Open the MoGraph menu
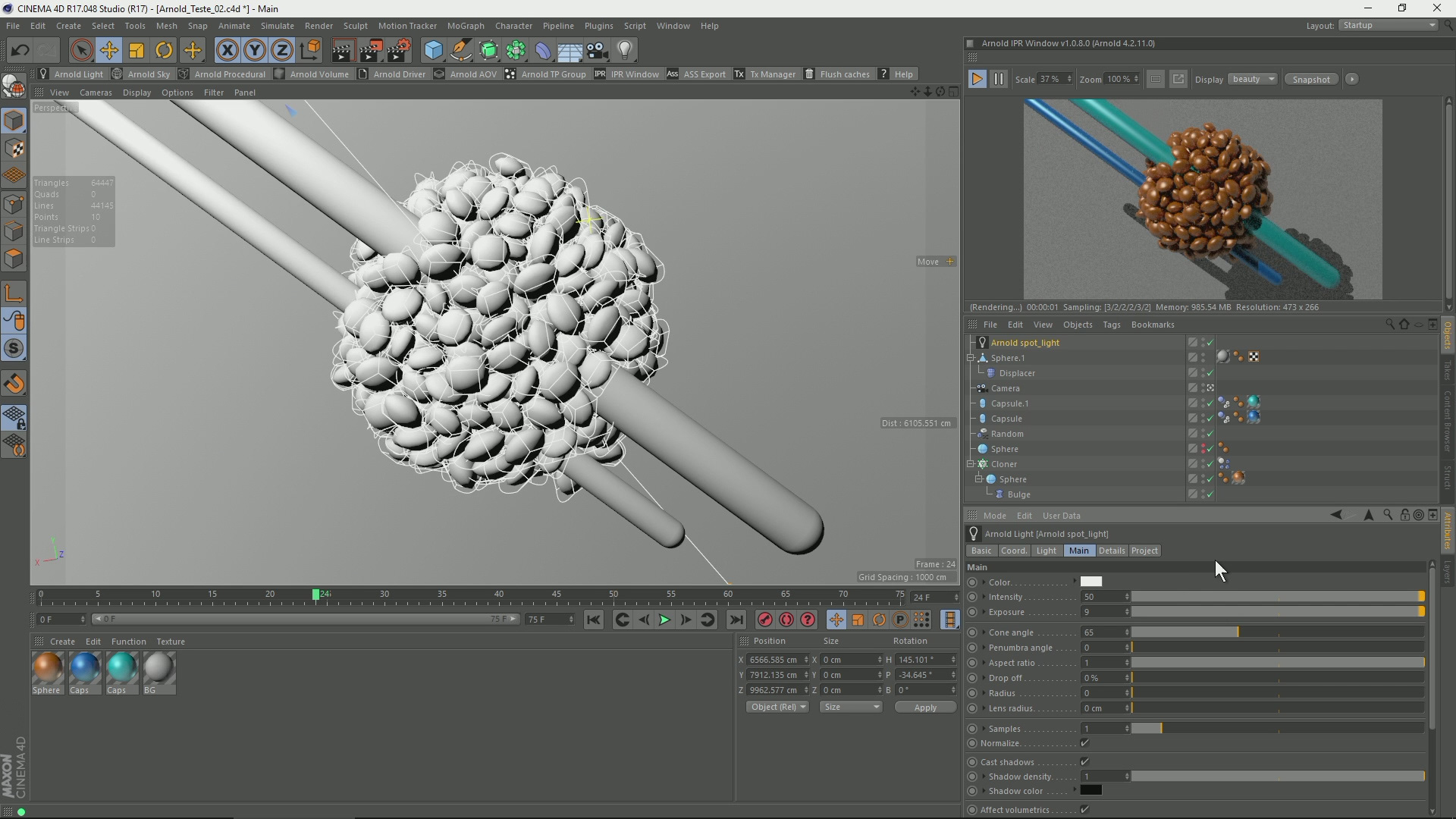The height and width of the screenshot is (819, 1456). (x=466, y=26)
